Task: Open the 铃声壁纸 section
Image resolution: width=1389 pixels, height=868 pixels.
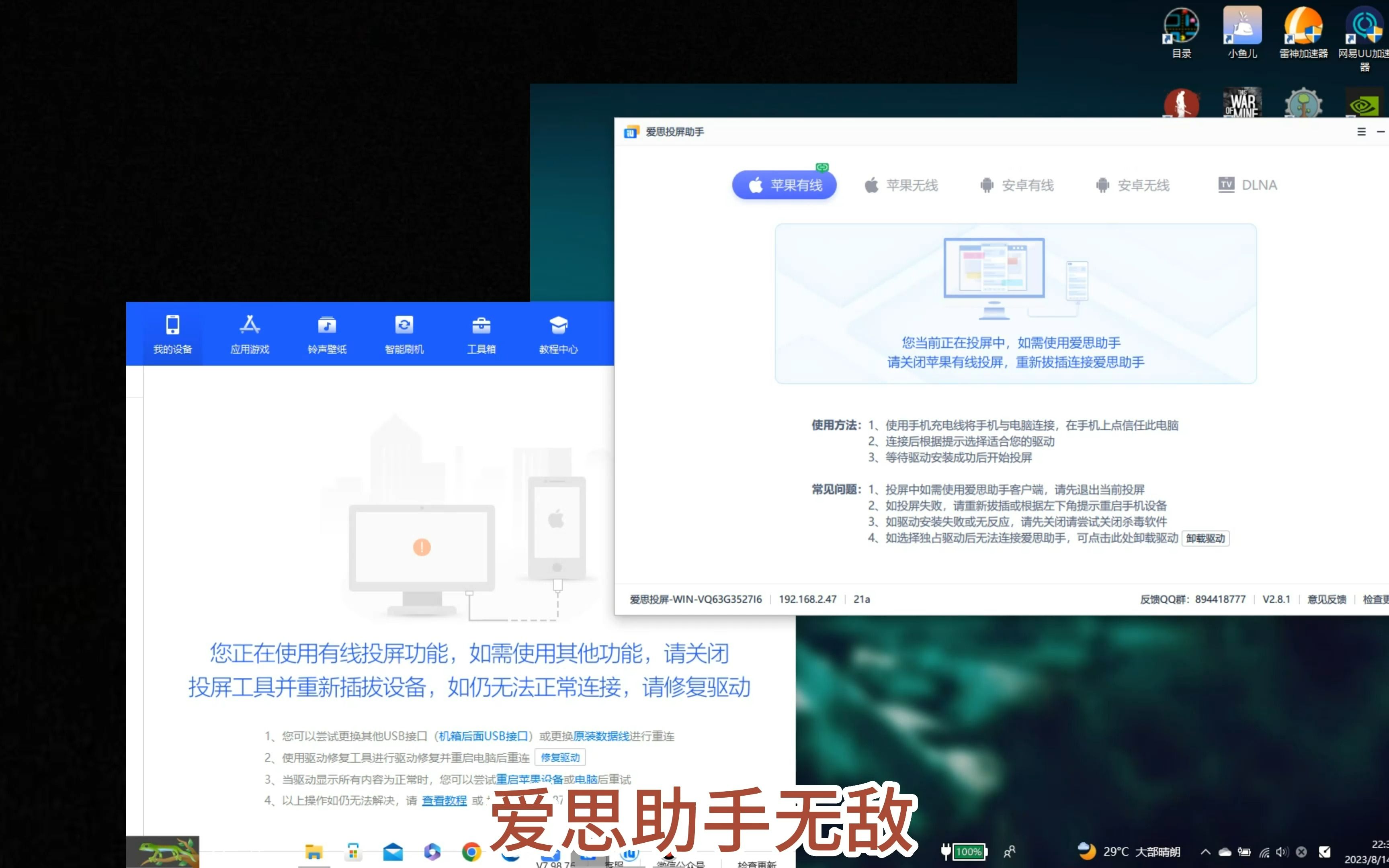Action: pyautogui.click(x=327, y=334)
